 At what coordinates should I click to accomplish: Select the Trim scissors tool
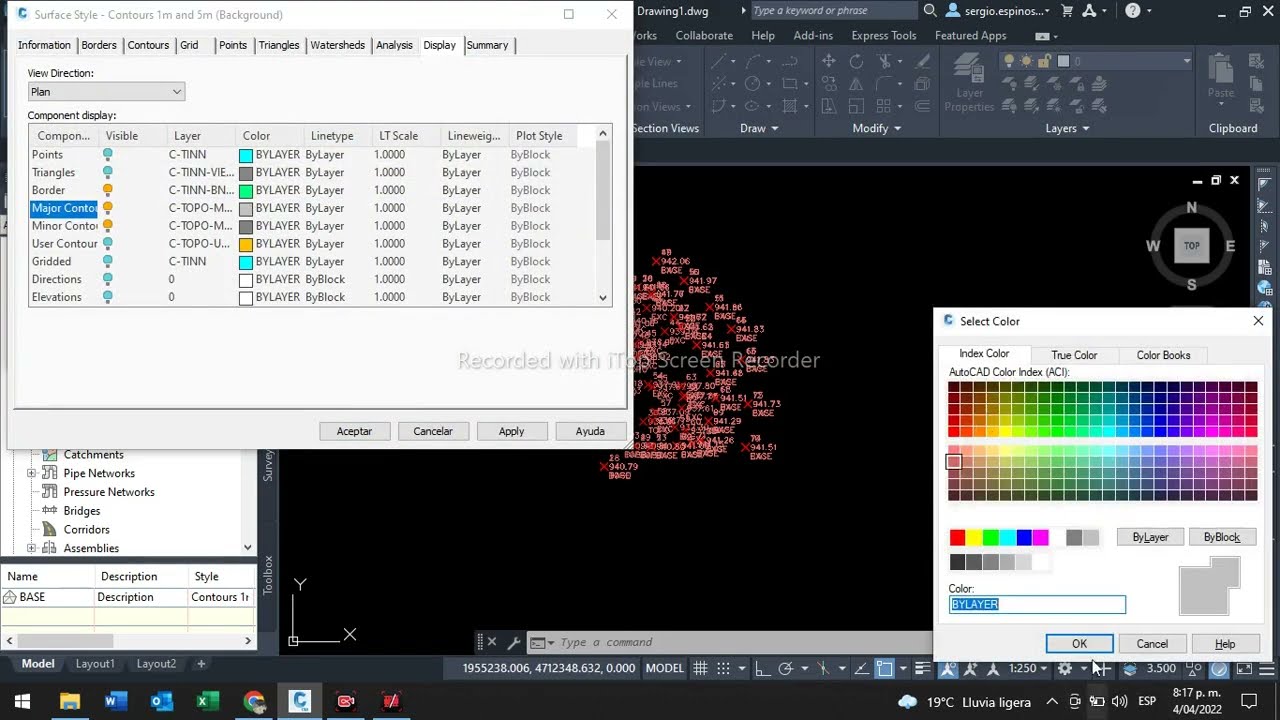click(885, 61)
